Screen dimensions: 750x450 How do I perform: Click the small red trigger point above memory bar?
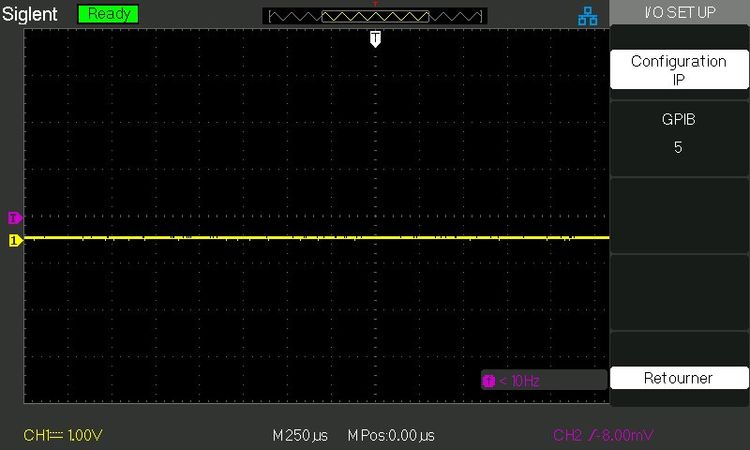pyautogui.click(x=375, y=3)
